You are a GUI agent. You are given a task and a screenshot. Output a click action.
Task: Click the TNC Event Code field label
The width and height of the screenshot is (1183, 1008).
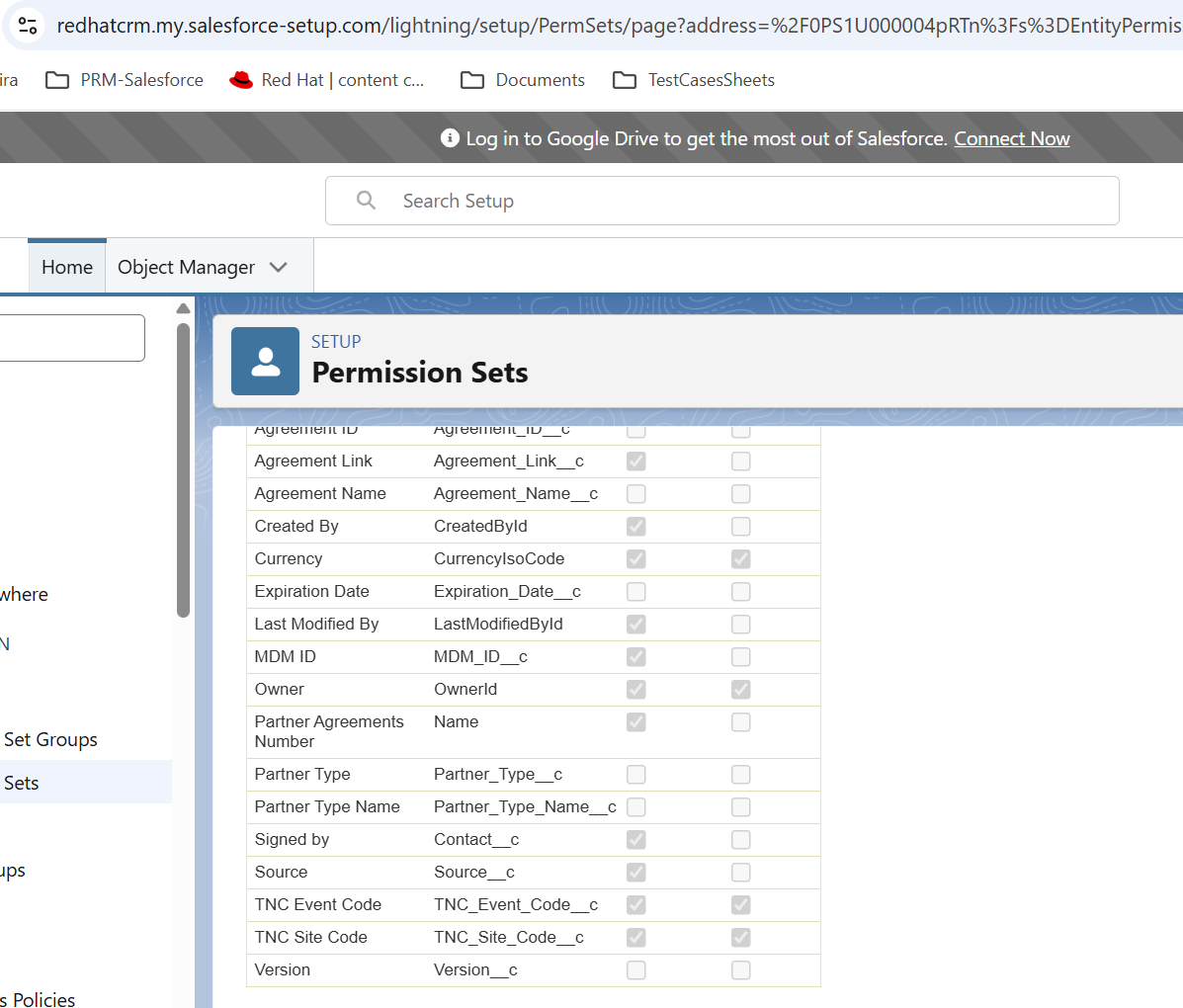[x=317, y=904]
